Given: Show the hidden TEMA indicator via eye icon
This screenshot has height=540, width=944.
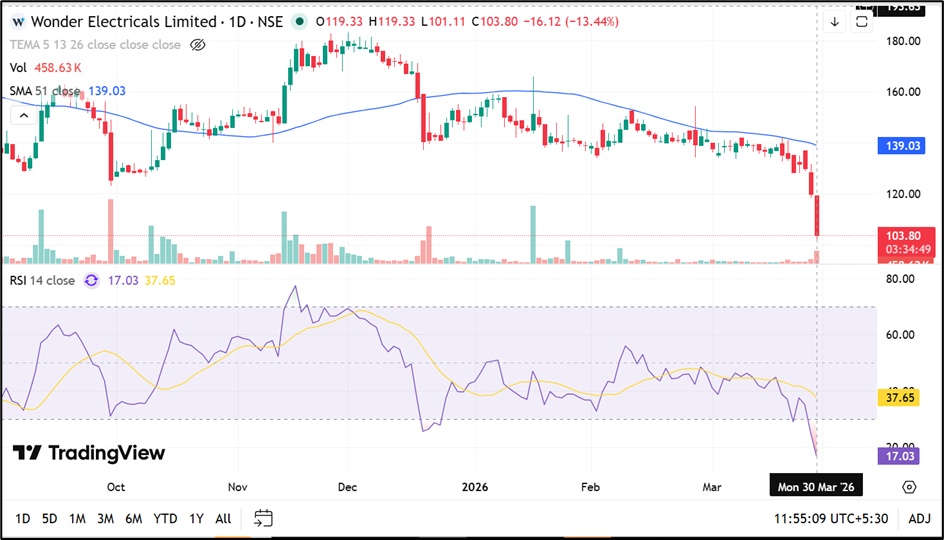Looking at the screenshot, I should (x=198, y=45).
